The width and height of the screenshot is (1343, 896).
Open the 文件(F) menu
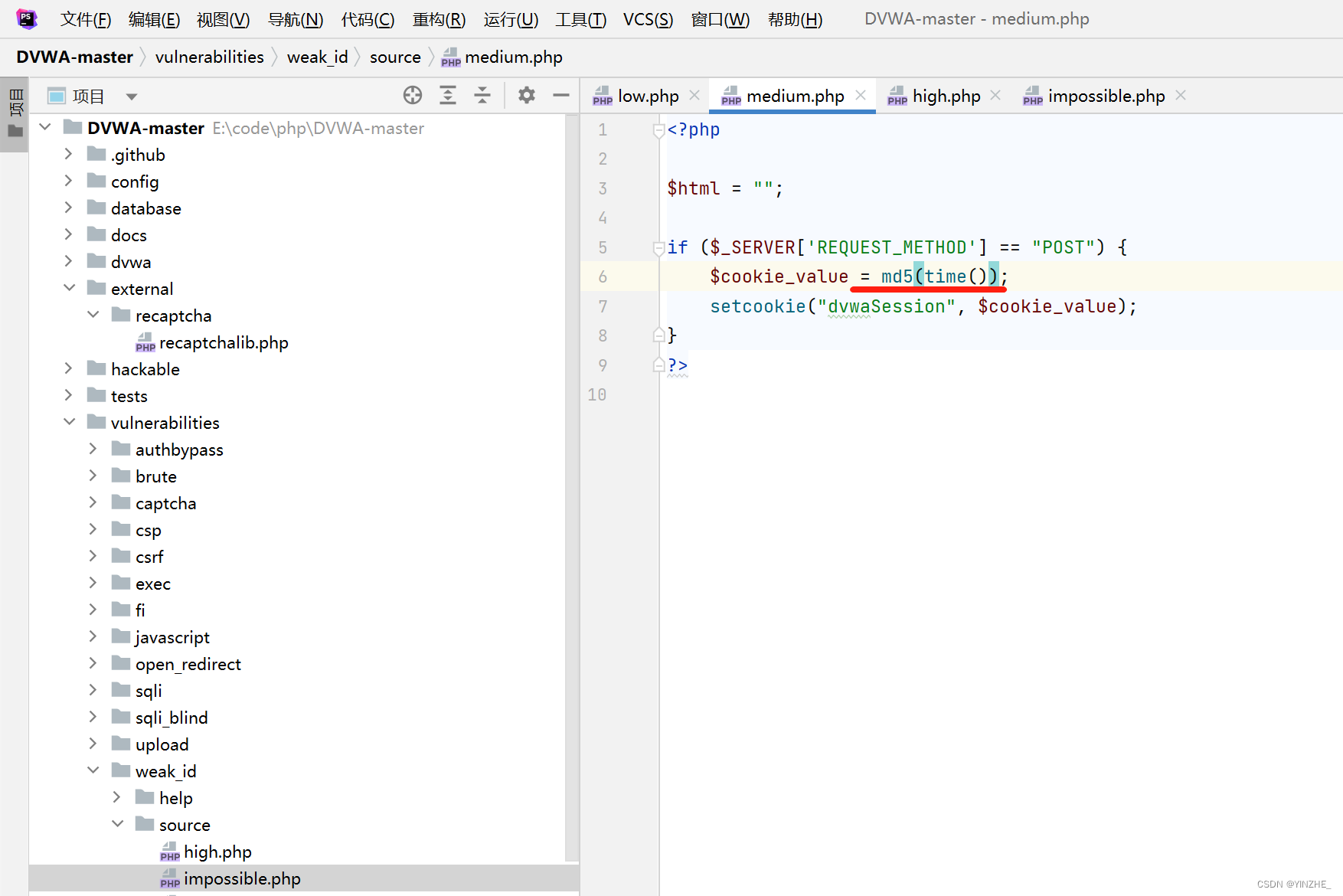coord(86,19)
